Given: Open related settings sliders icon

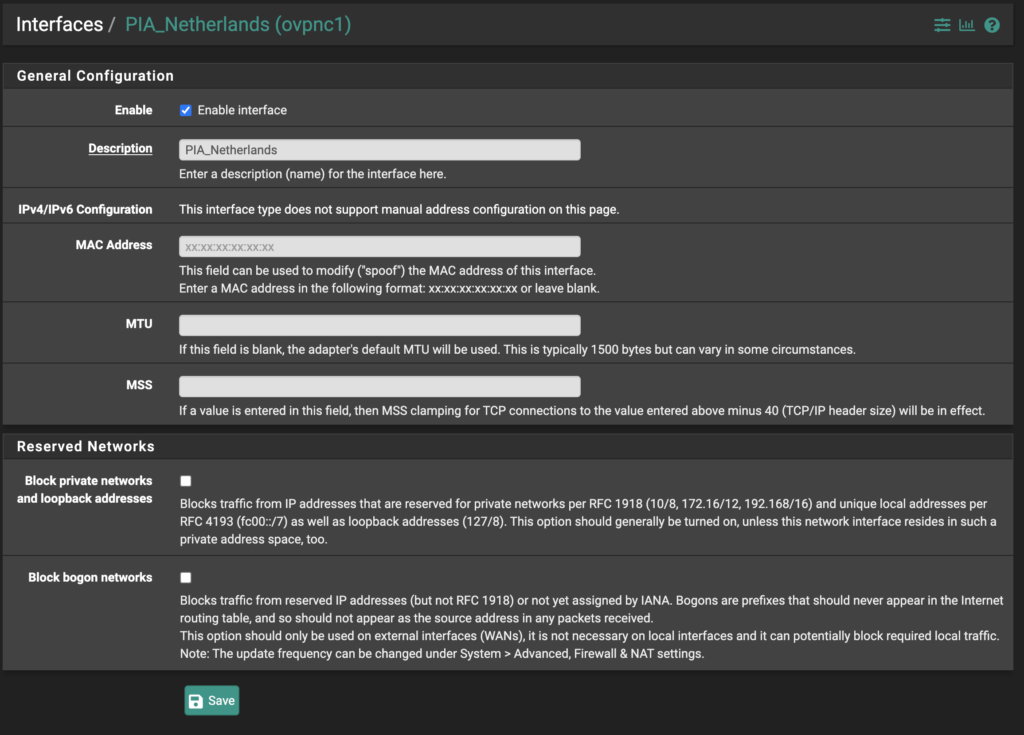Looking at the screenshot, I should click(942, 25).
